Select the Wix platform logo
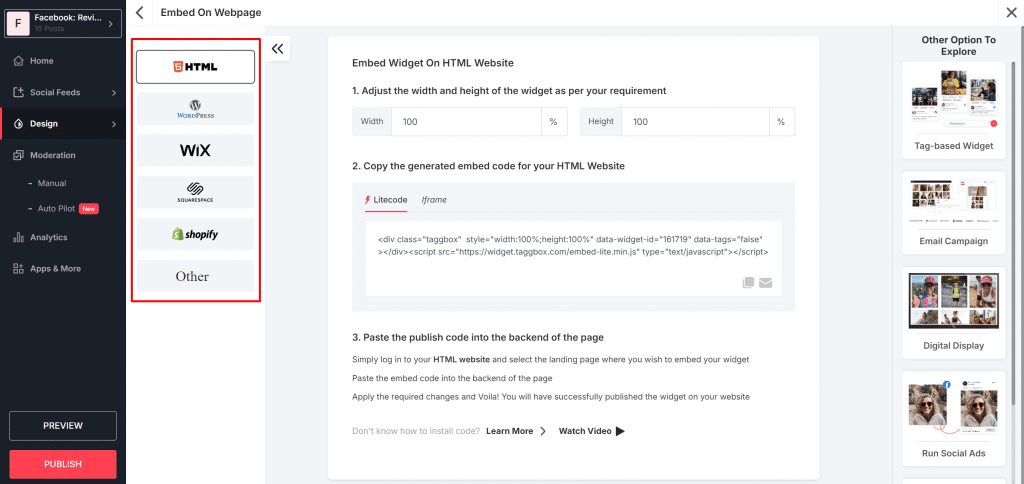This screenshot has width=1024, height=484. (x=196, y=151)
